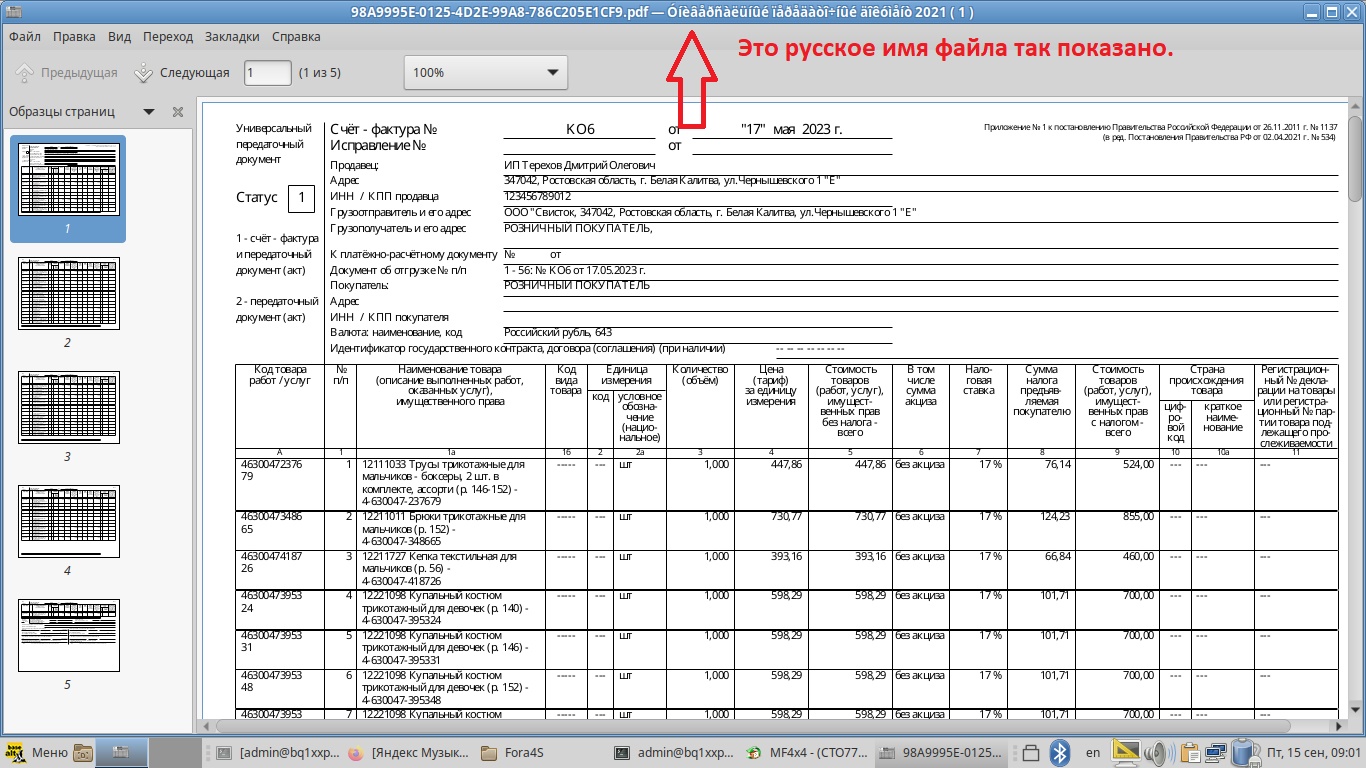Switch to the Fora4S taskbar window
This screenshot has width=1366, height=768.
503,752
